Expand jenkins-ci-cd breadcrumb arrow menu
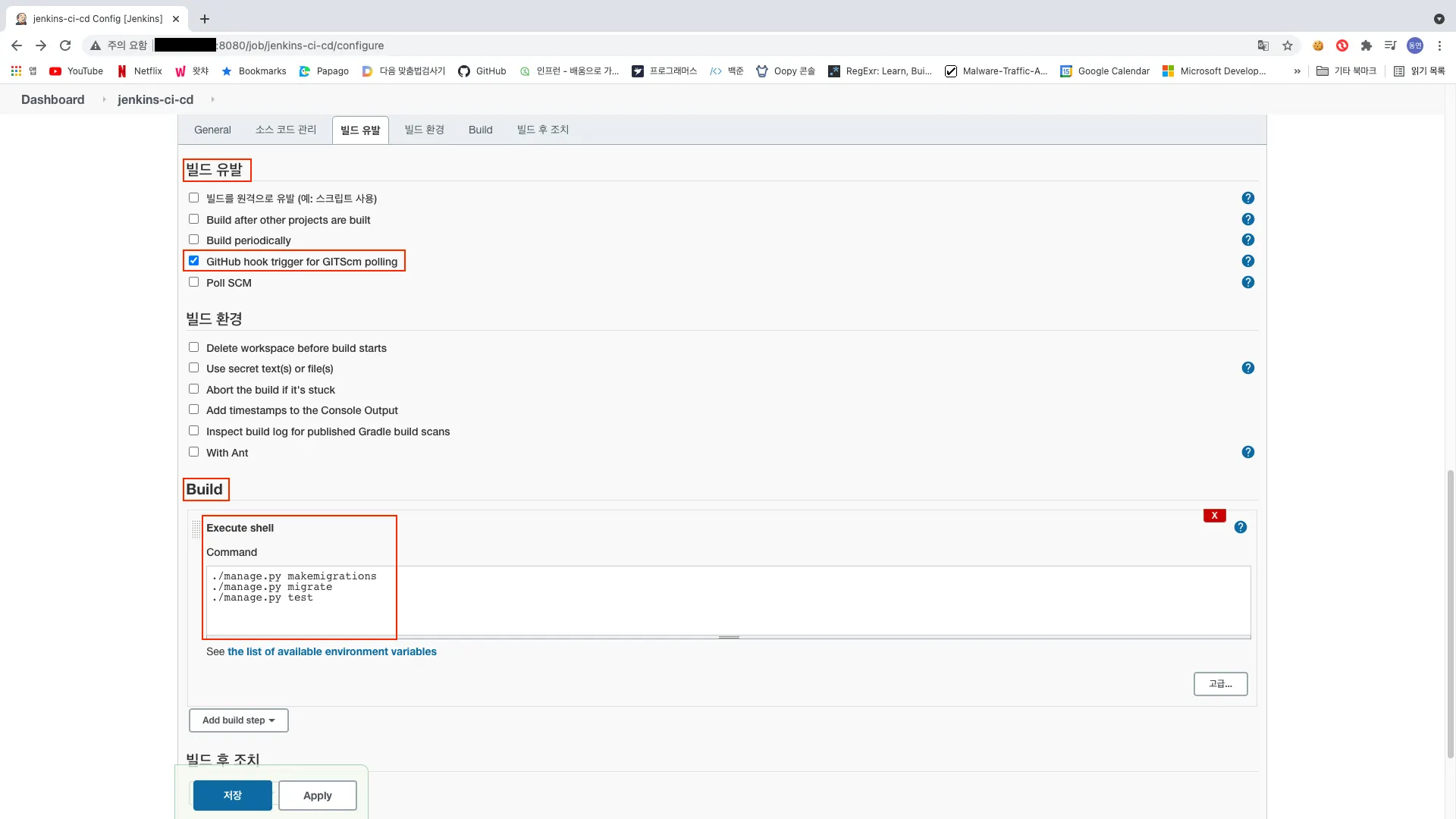This screenshot has height=819, width=1456. 212,99
